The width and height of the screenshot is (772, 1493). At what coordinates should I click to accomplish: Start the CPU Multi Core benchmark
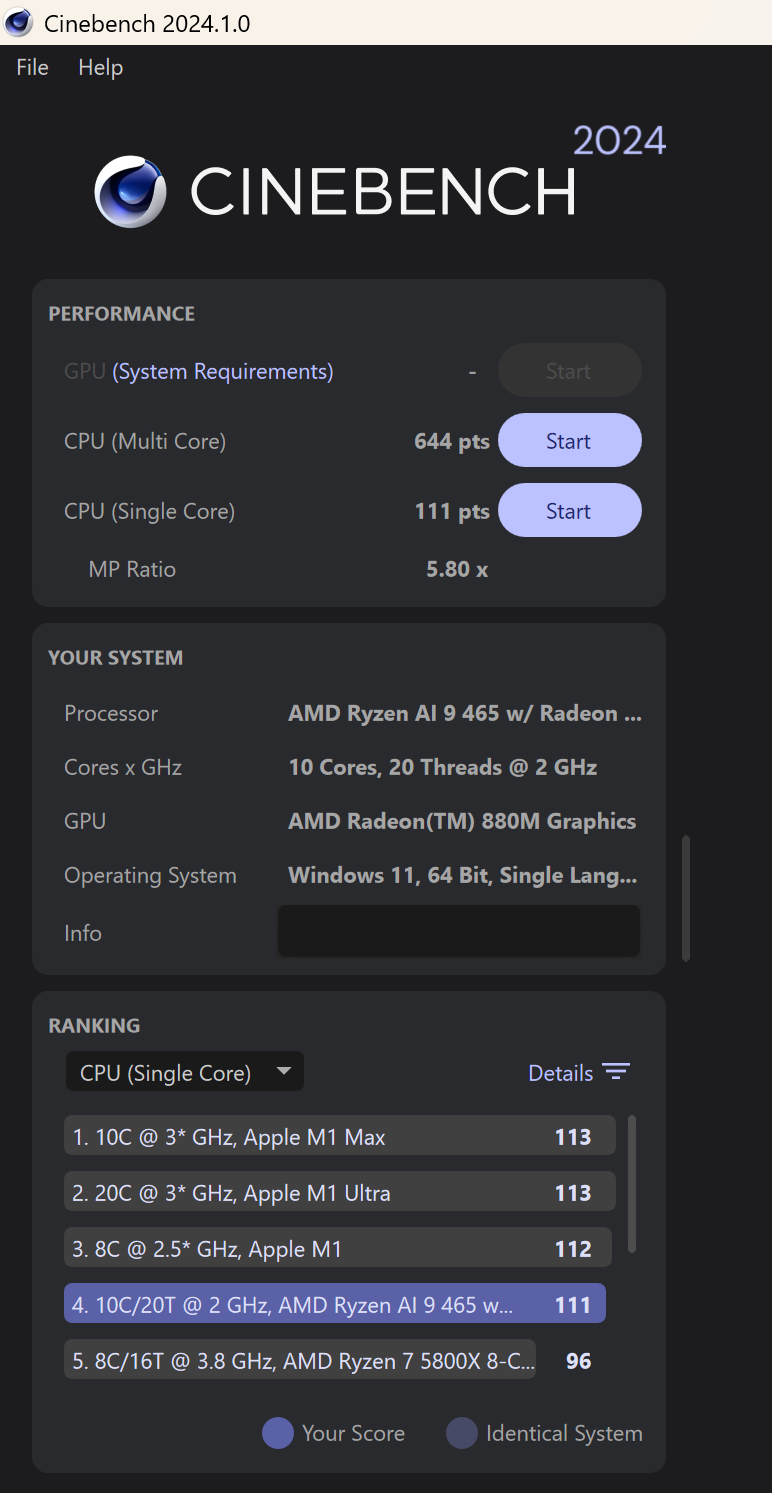pos(569,441)
